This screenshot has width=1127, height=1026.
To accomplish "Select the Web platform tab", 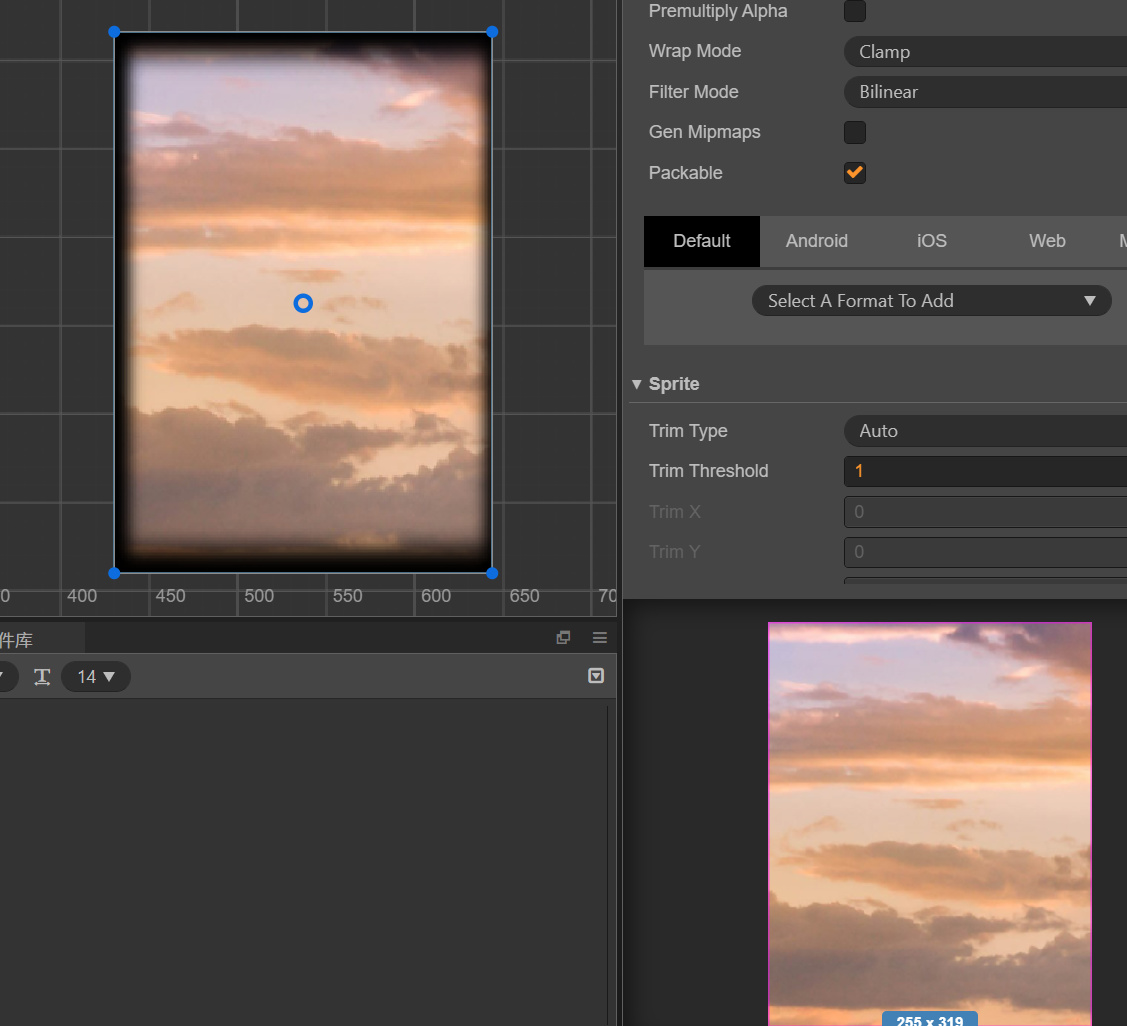I will point(1047,241).
